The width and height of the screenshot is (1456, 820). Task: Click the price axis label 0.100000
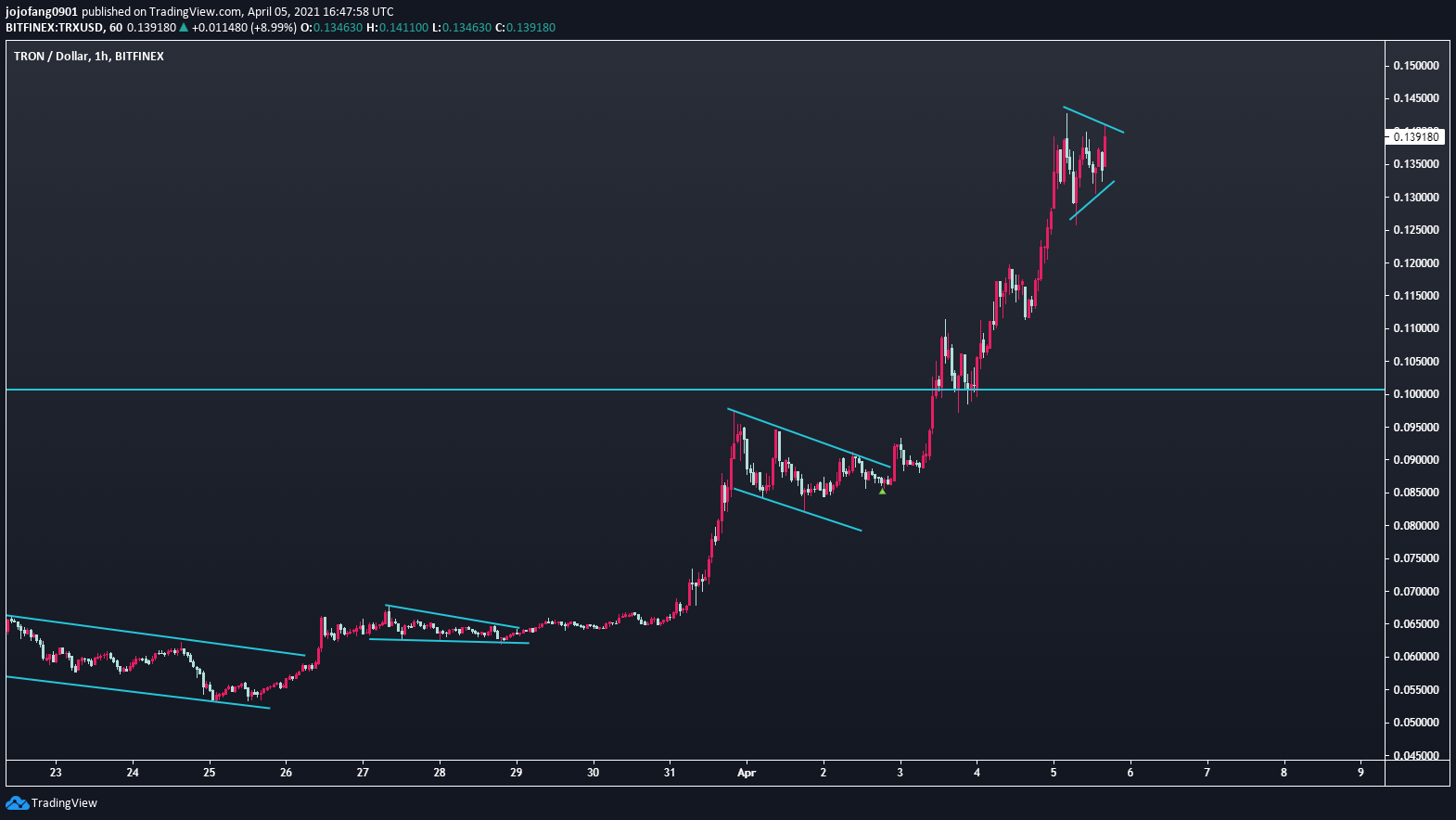click(1416, 394)
